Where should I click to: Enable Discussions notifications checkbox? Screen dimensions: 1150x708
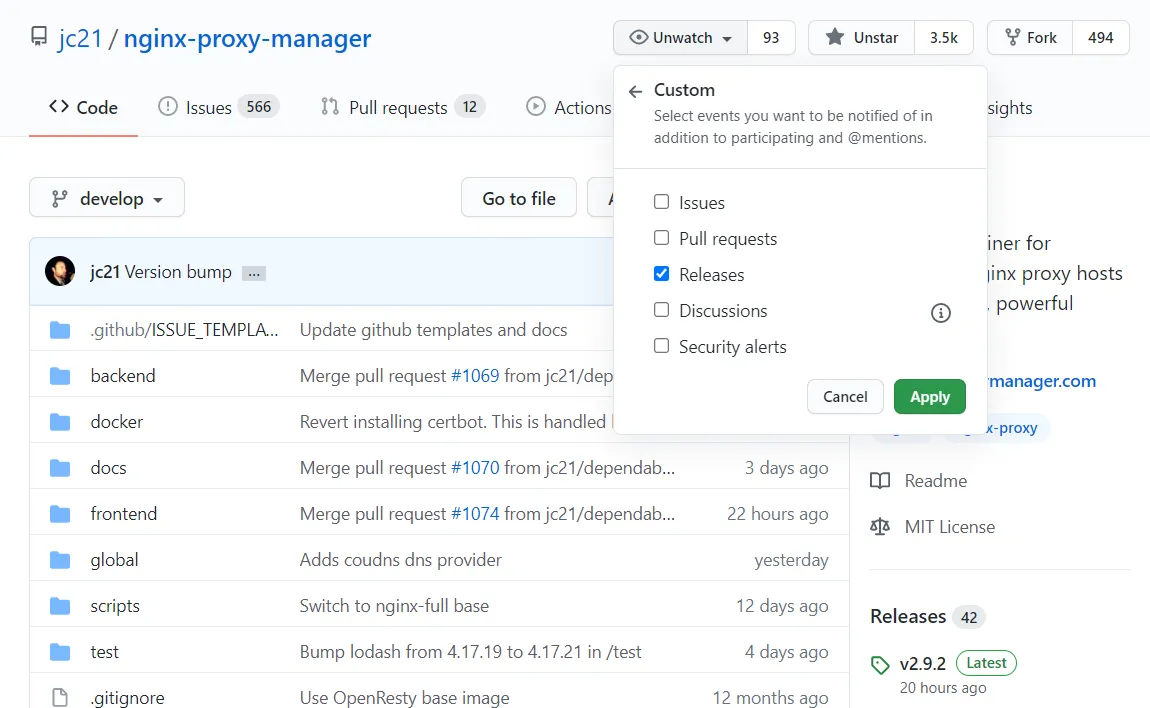click(662, 310)
